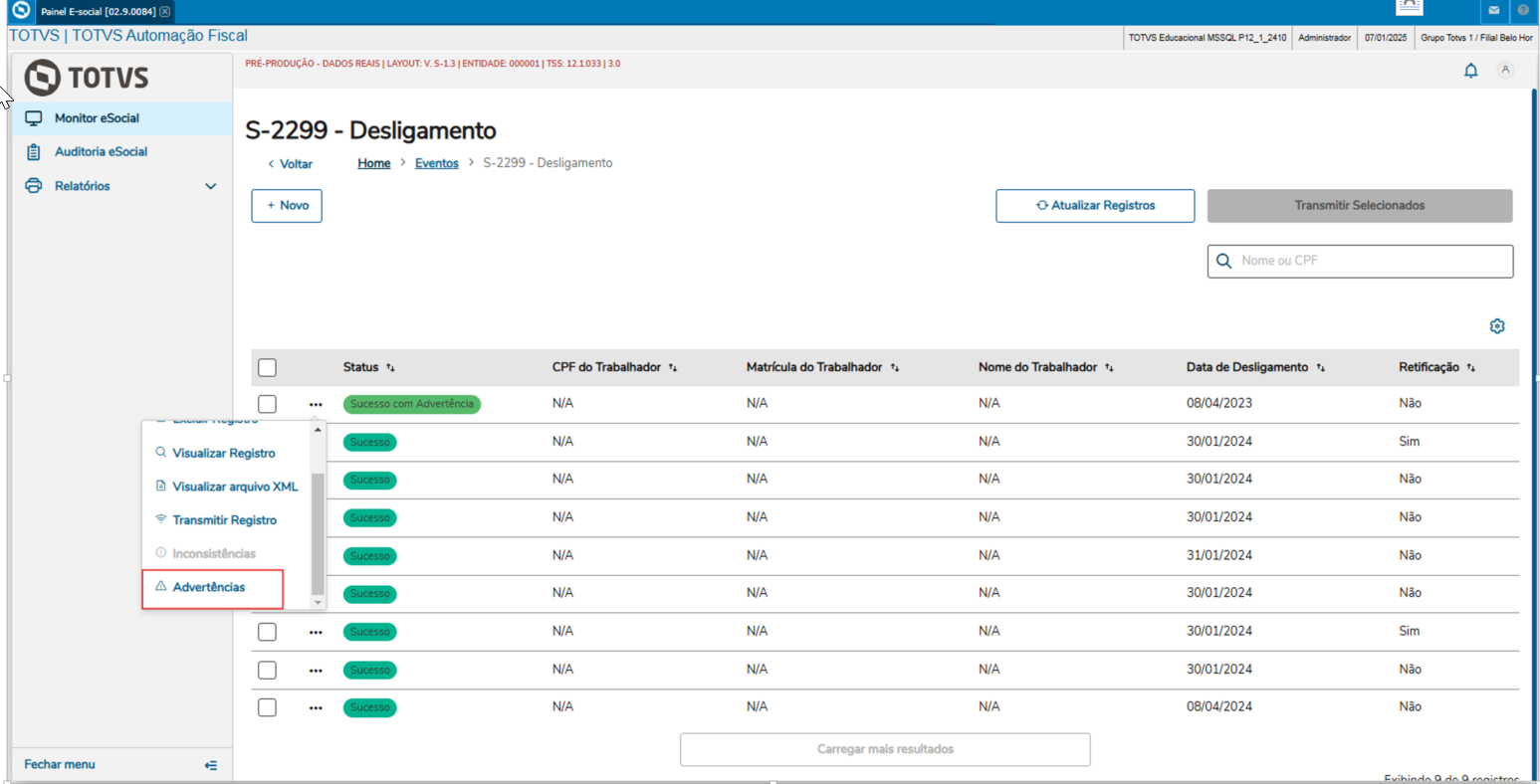
Task: Sort table by Status column arrows
Action: 390,368
